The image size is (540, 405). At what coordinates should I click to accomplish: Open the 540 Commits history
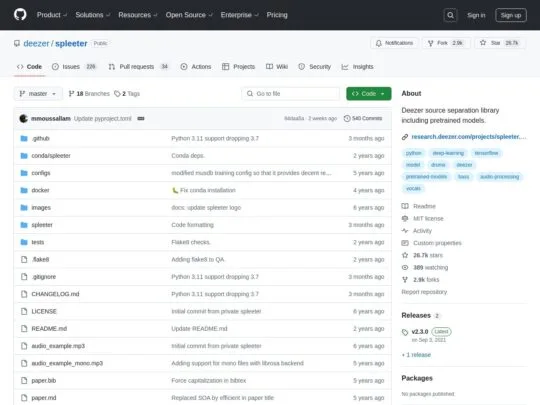click(363, 118)
